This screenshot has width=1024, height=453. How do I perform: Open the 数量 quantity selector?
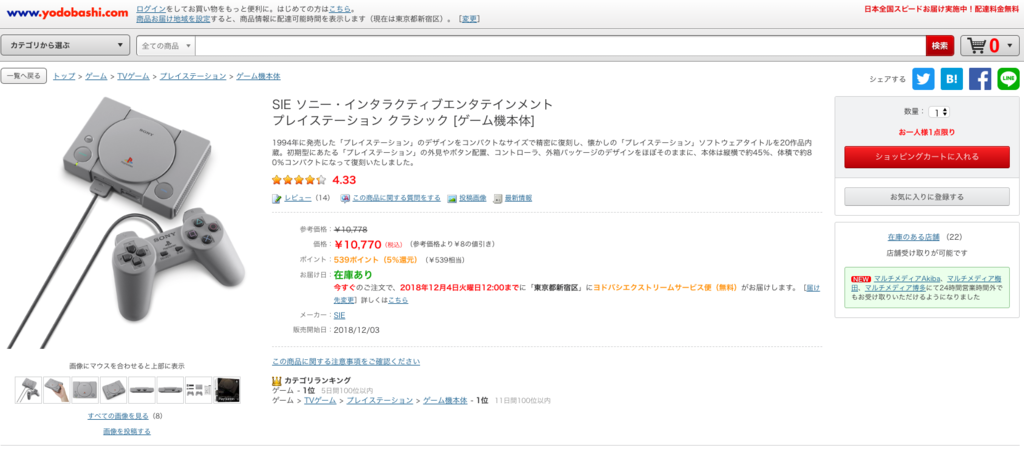(939, 112)
